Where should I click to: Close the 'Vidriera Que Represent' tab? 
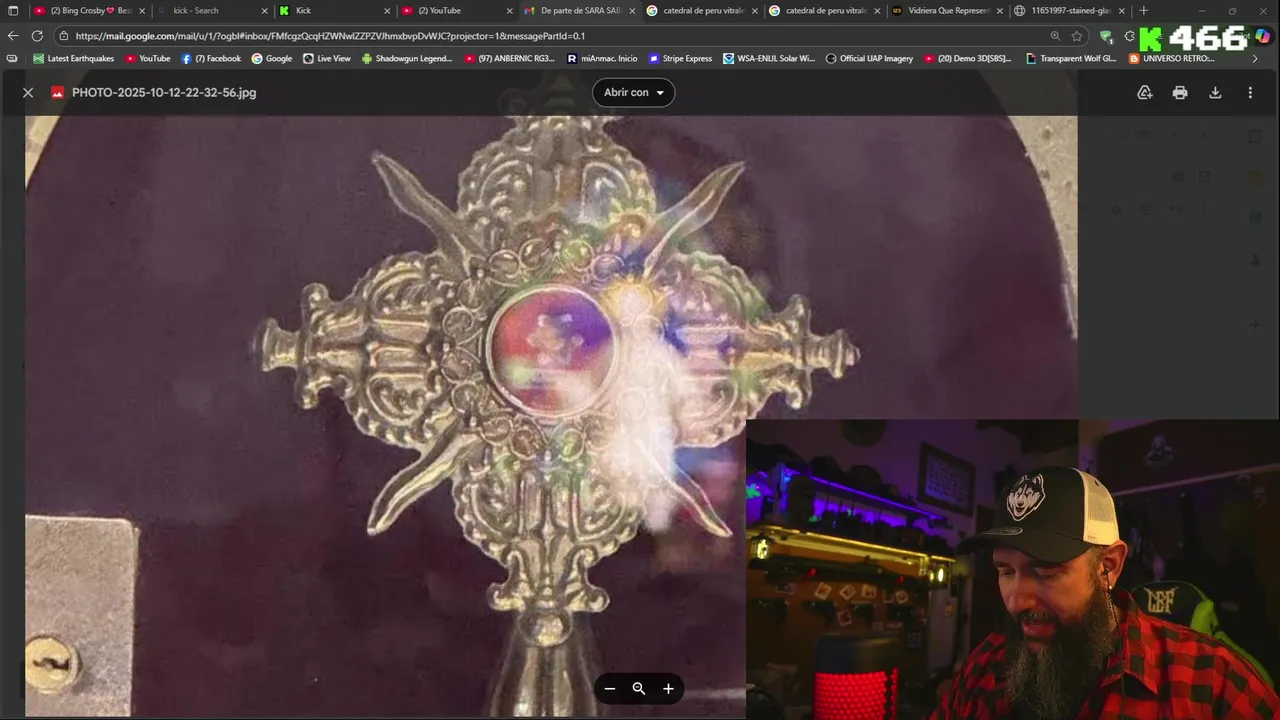click(x=1000, y=11)
